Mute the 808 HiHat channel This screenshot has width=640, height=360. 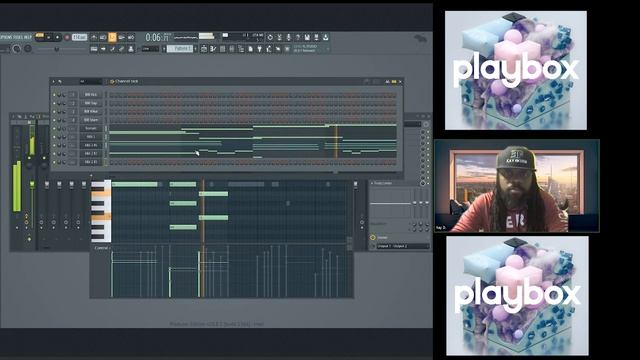[x=54, y=112]
